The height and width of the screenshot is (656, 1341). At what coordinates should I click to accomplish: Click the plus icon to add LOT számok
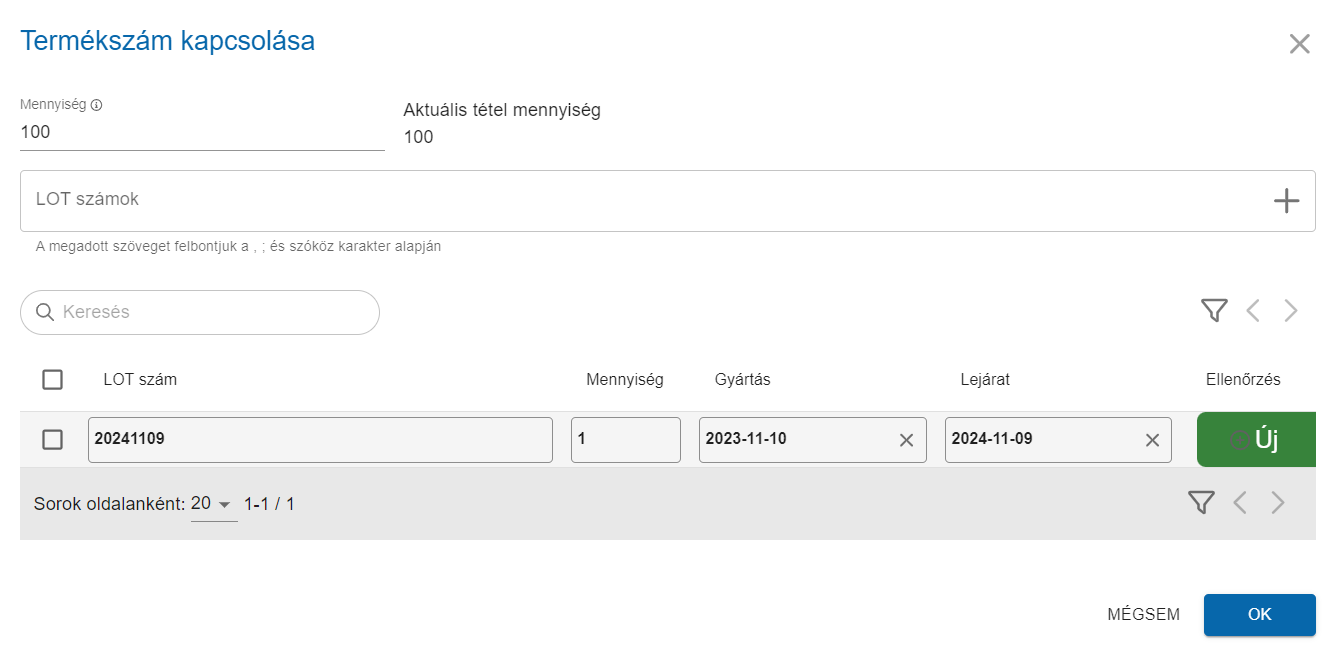(1286, 201)
